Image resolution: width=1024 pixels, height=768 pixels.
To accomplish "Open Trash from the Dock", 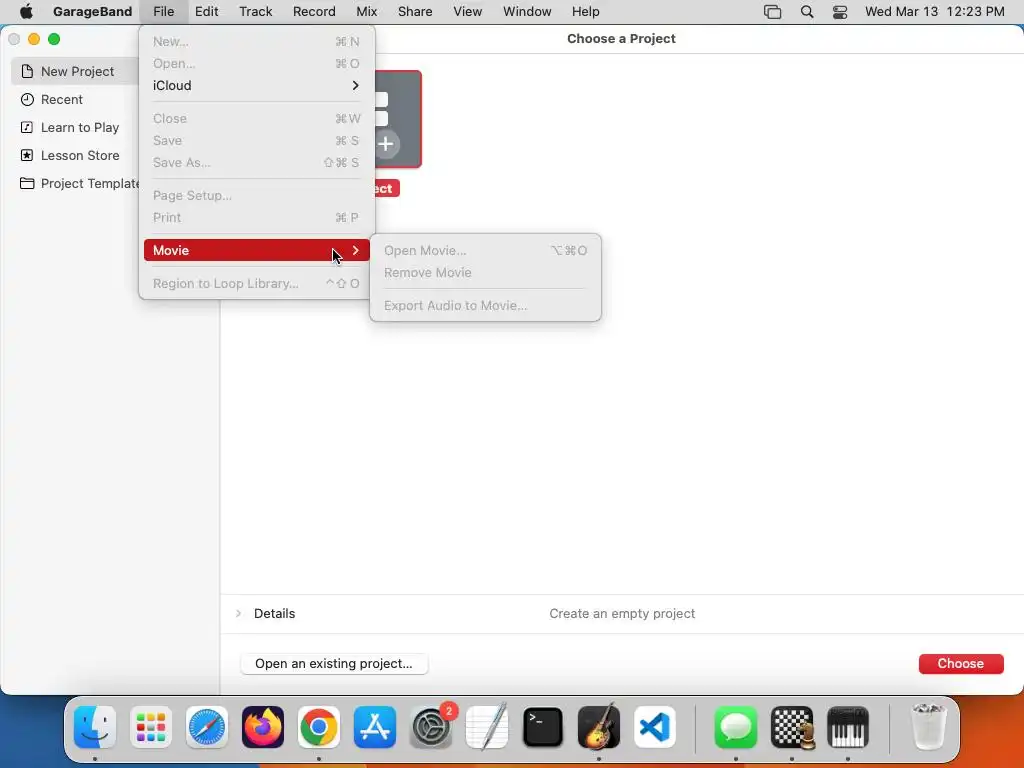I will coord(929,727).
